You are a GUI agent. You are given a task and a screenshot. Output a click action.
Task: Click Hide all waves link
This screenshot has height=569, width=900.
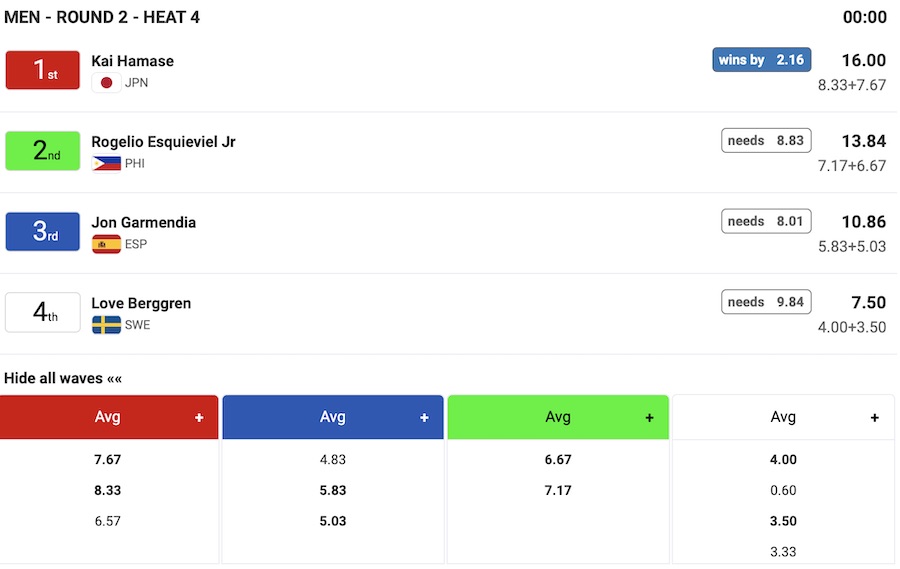[63, 378]
